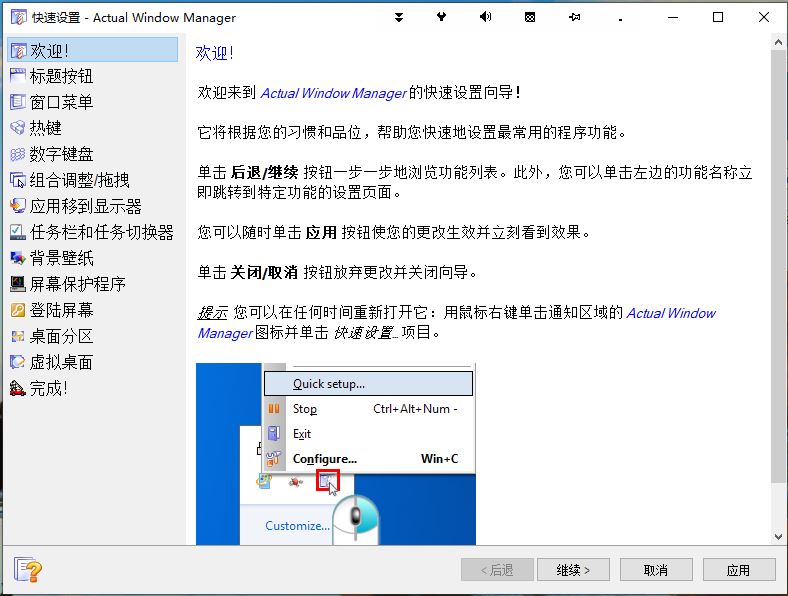Screen dimensions: 788x596
Task: Click the transparency title bar button
Action: [530, 18]
